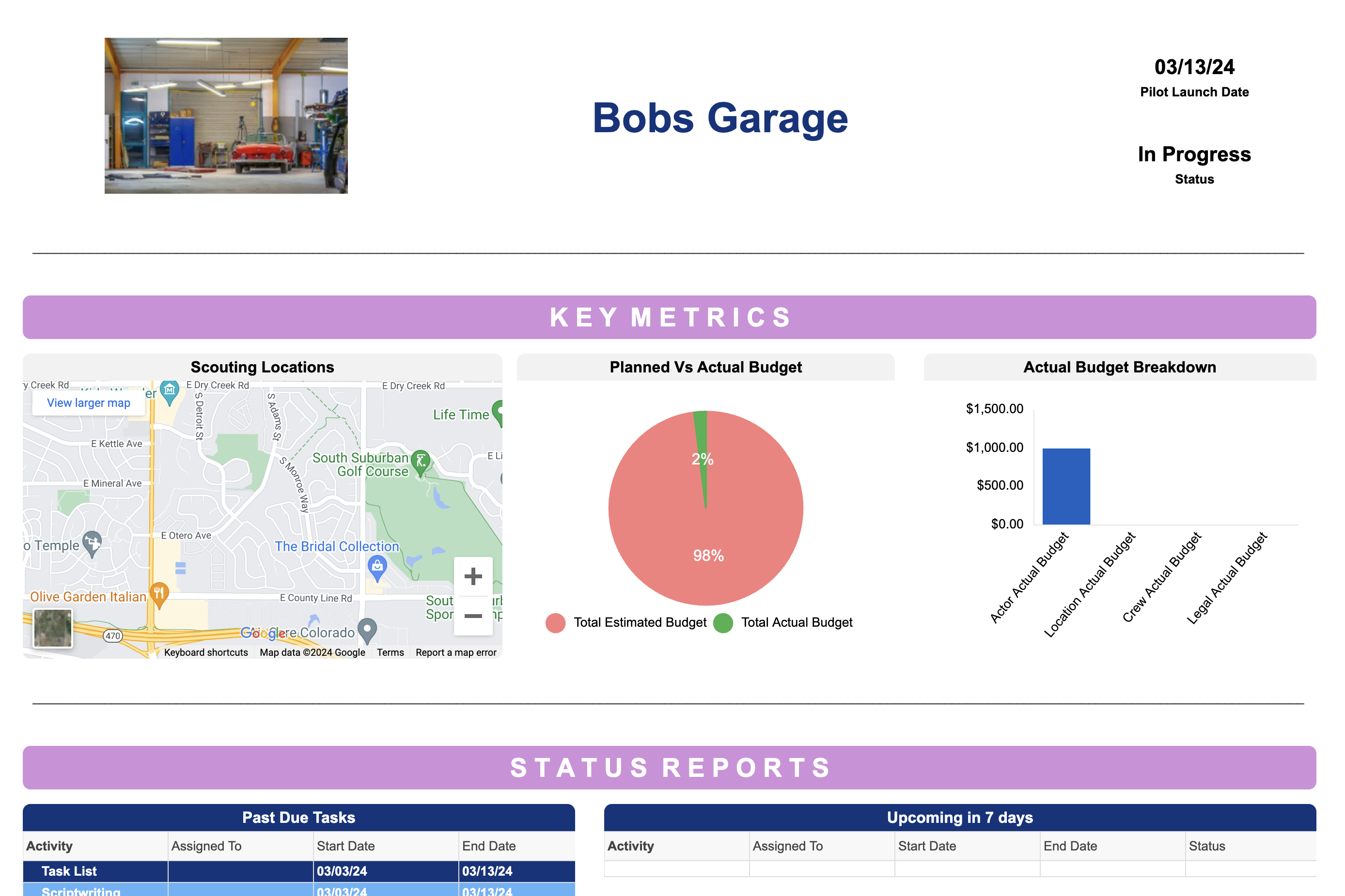Click the Olive Garden Italian restaurant pin

coord(159,594)
